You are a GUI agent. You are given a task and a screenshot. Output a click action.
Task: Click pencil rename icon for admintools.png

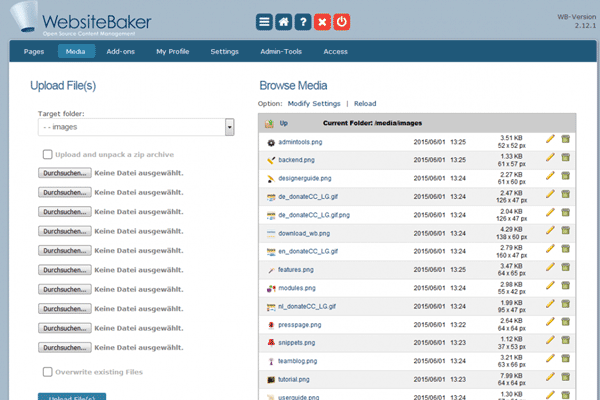click(x=550, y=139)
